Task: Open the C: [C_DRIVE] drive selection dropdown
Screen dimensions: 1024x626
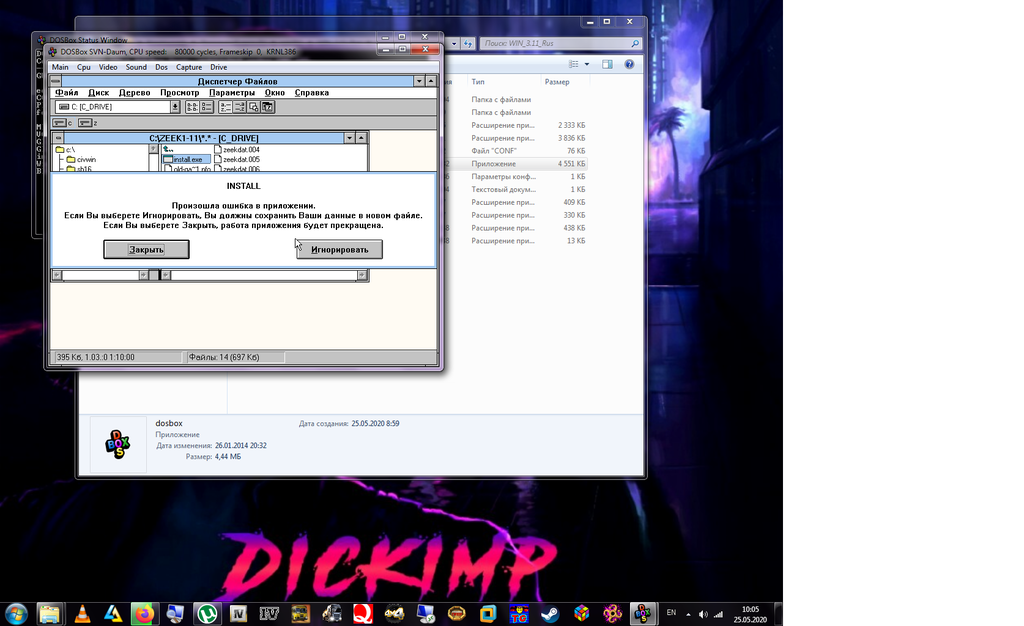Action: tap(174, 106)
